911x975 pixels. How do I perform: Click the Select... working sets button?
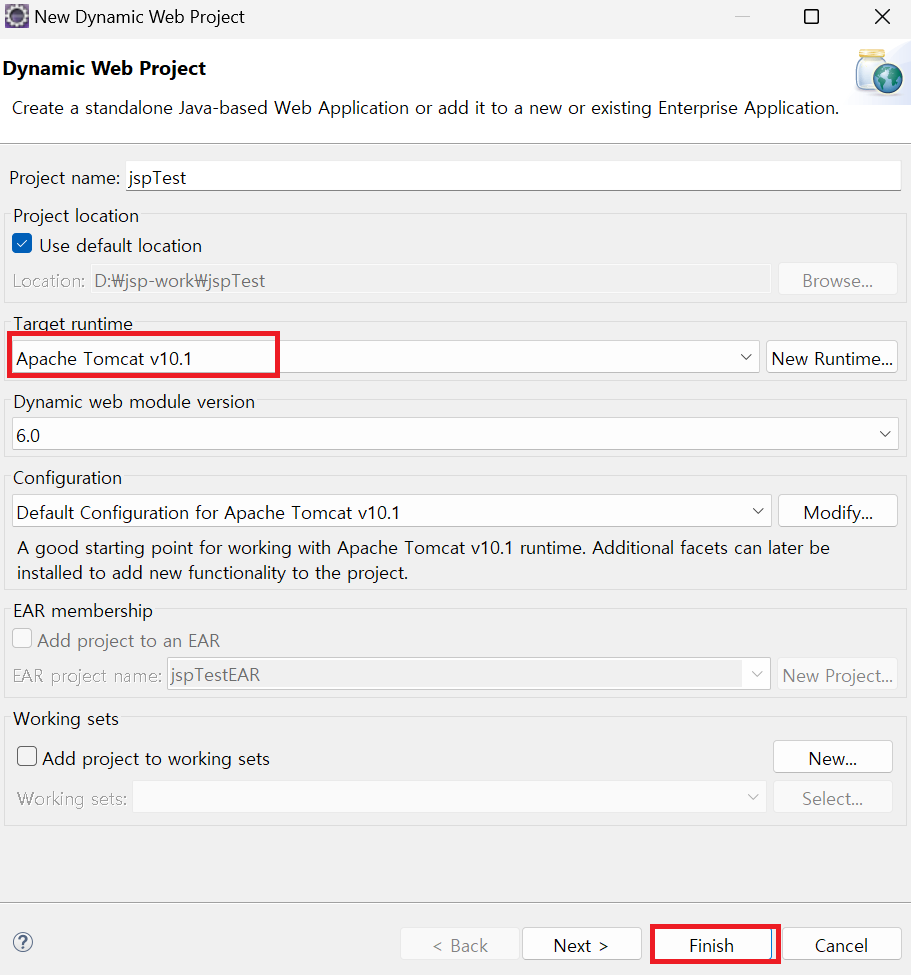pyautogui.click(x=833, y=797)
